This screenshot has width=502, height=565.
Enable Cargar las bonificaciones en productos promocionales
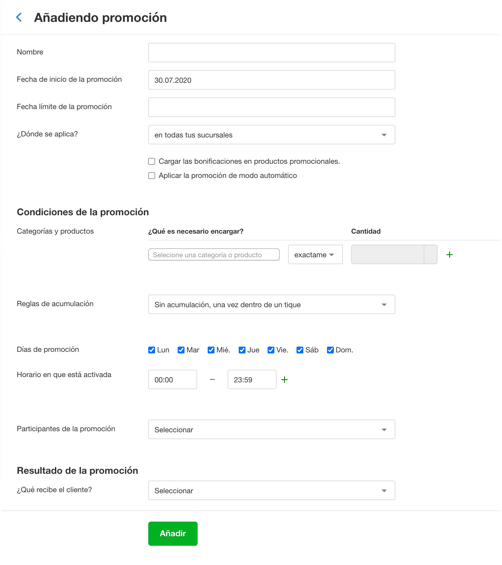152,161
